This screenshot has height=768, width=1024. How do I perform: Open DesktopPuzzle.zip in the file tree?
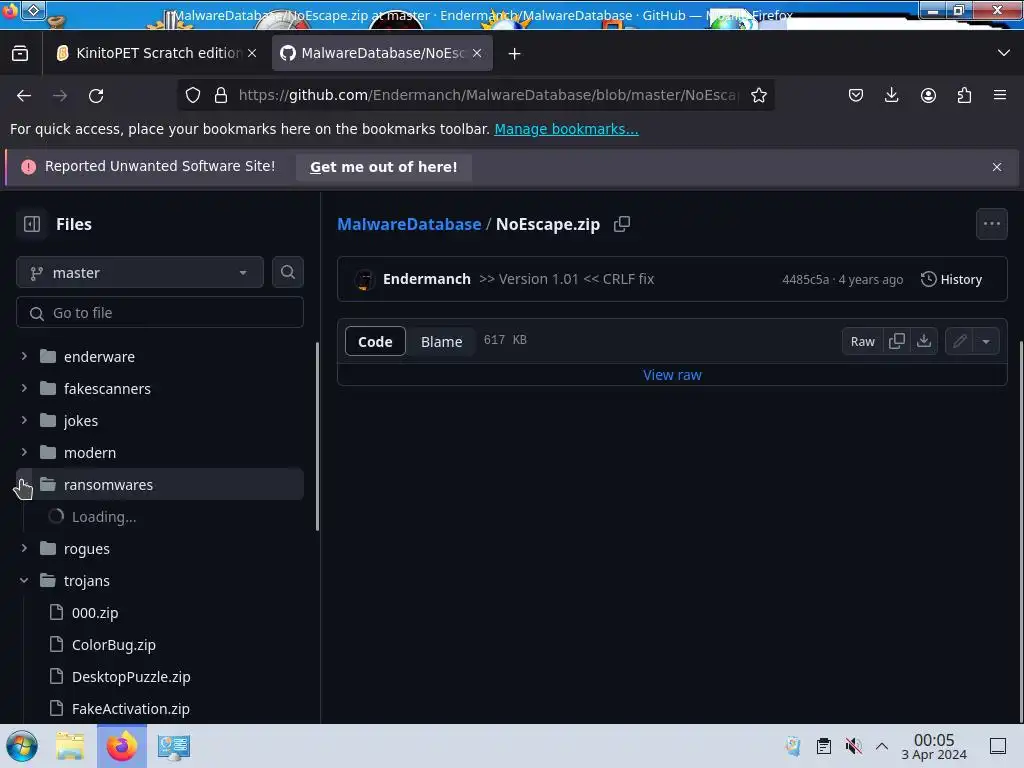tap(131, 677)
